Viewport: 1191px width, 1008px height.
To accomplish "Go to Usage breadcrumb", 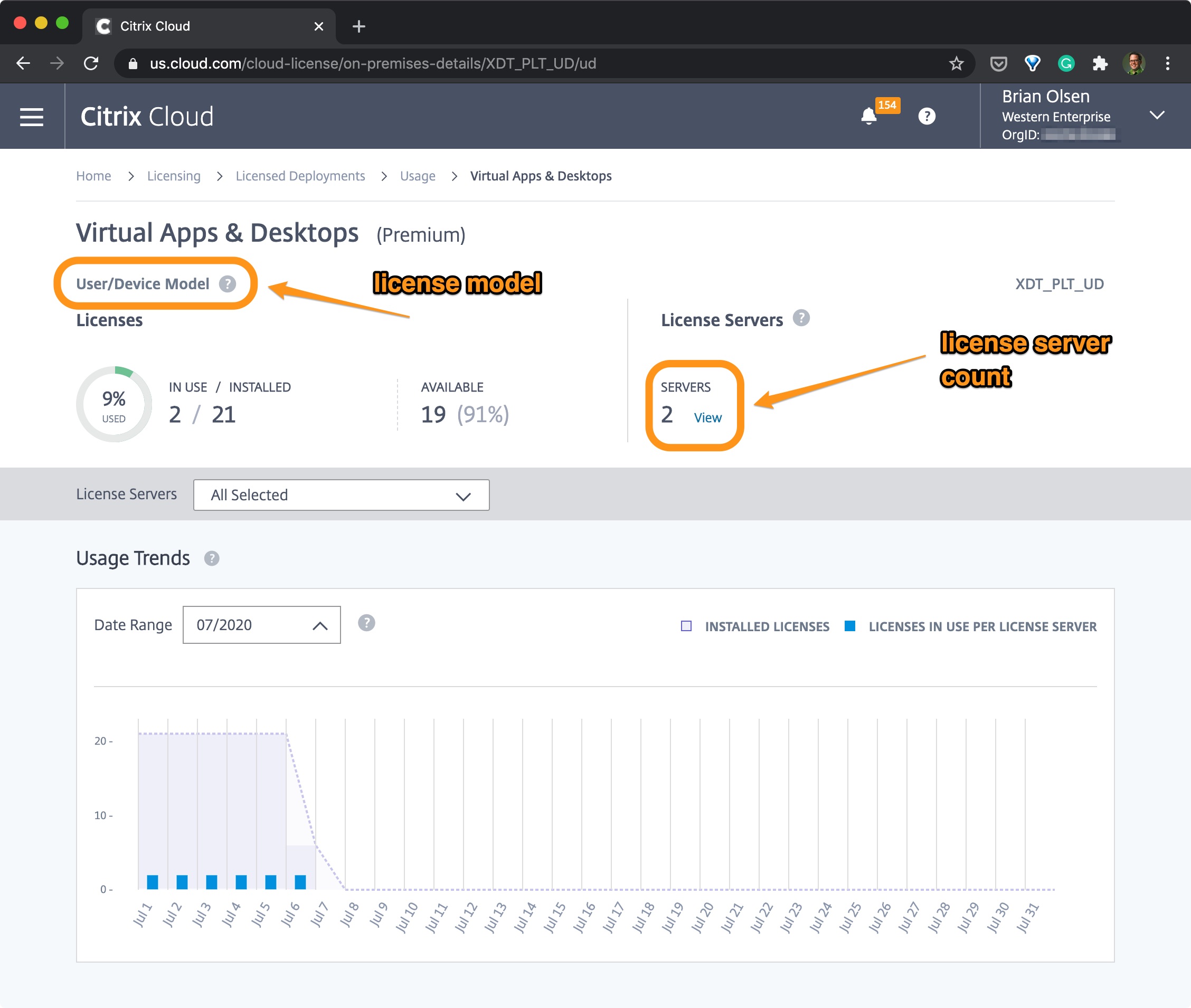I will [x=418, y=176].
